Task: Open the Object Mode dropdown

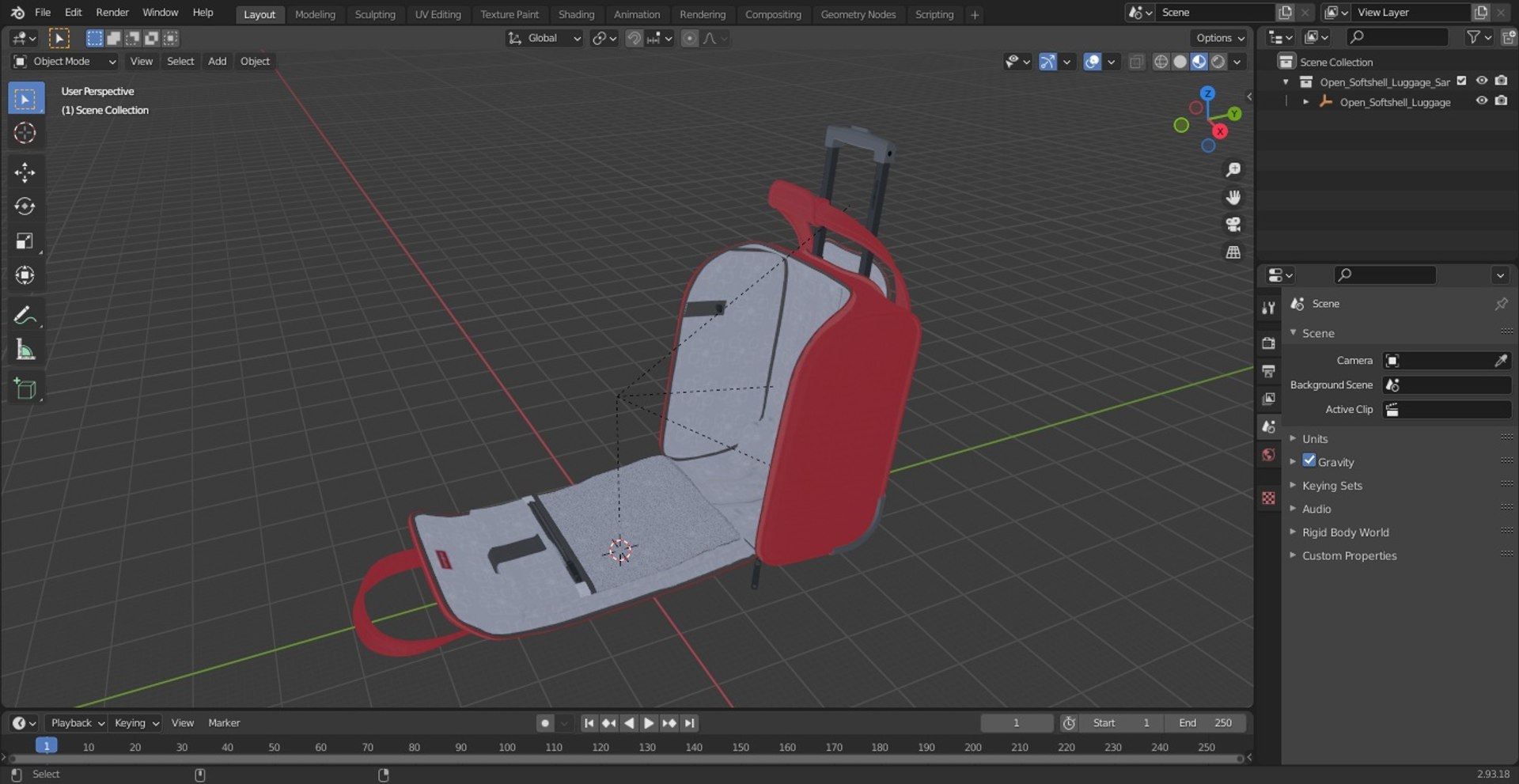Action: pyautogui.click(x=65, y=62)
